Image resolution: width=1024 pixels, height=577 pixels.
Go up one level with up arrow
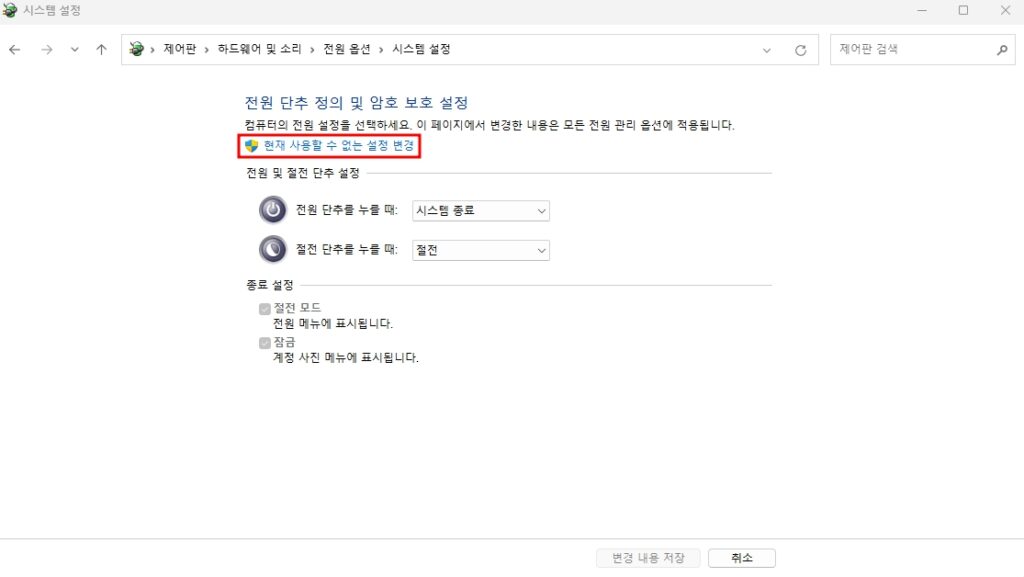pyautogui.click(x=101, y=50)
